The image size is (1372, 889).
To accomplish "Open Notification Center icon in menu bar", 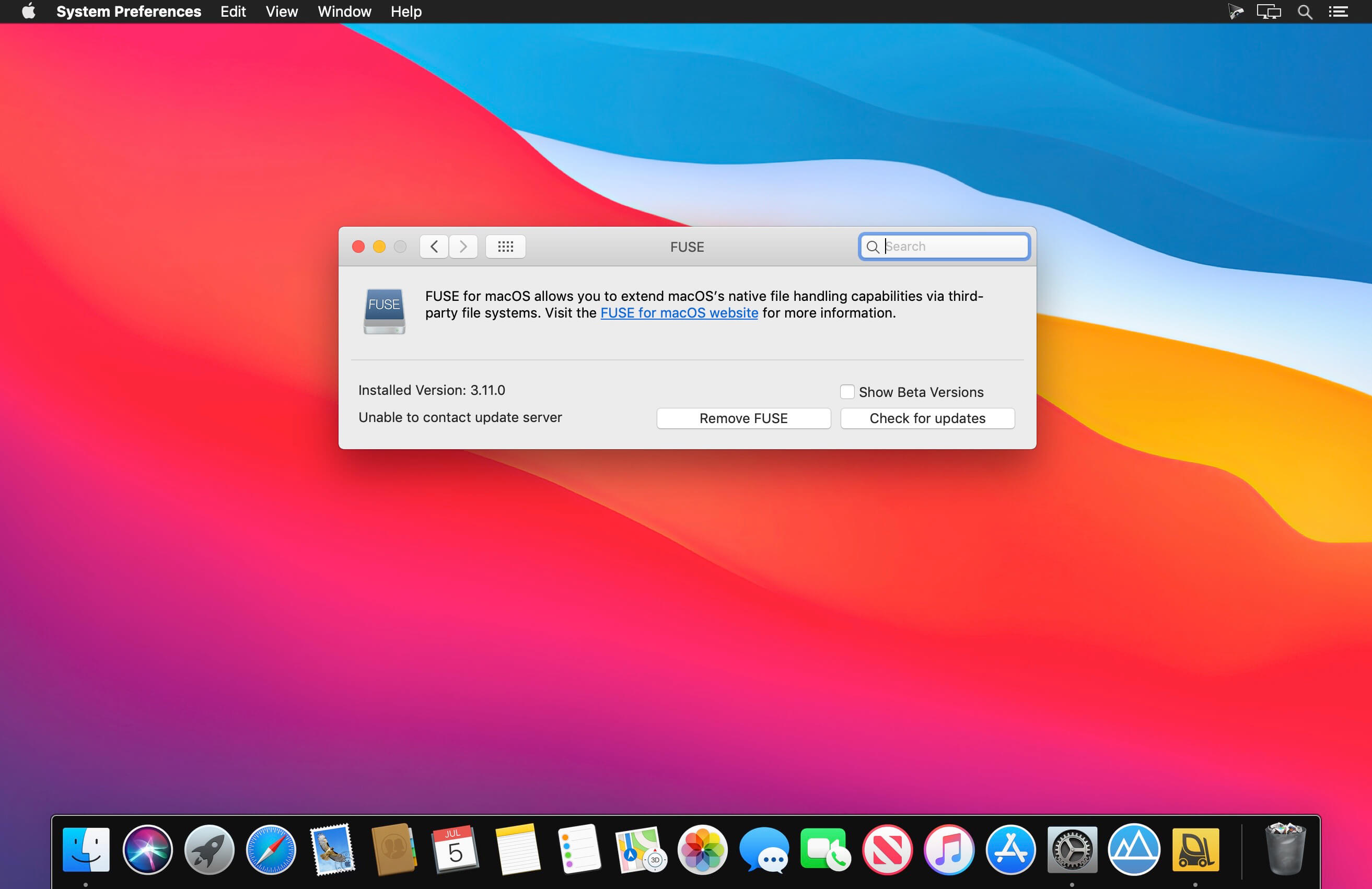I will (x=1338, y=11).
